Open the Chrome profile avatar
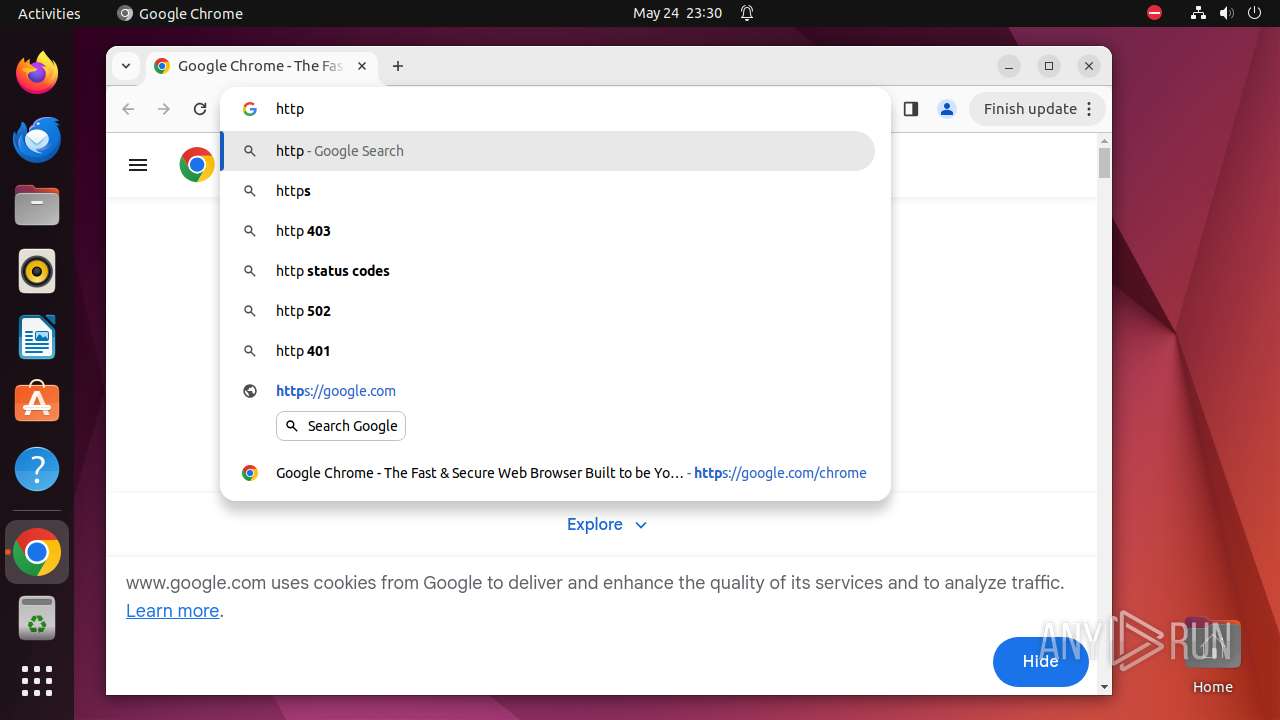The height and width of the screenshot is (720, 1280). (x=947, y=109)
